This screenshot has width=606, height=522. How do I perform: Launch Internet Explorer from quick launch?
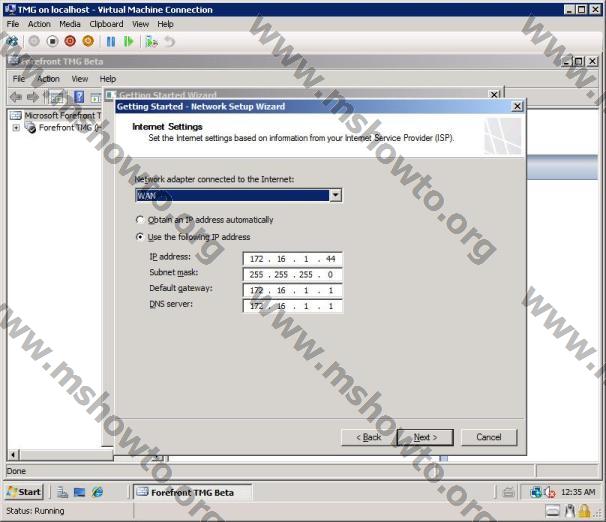(97, 492)
